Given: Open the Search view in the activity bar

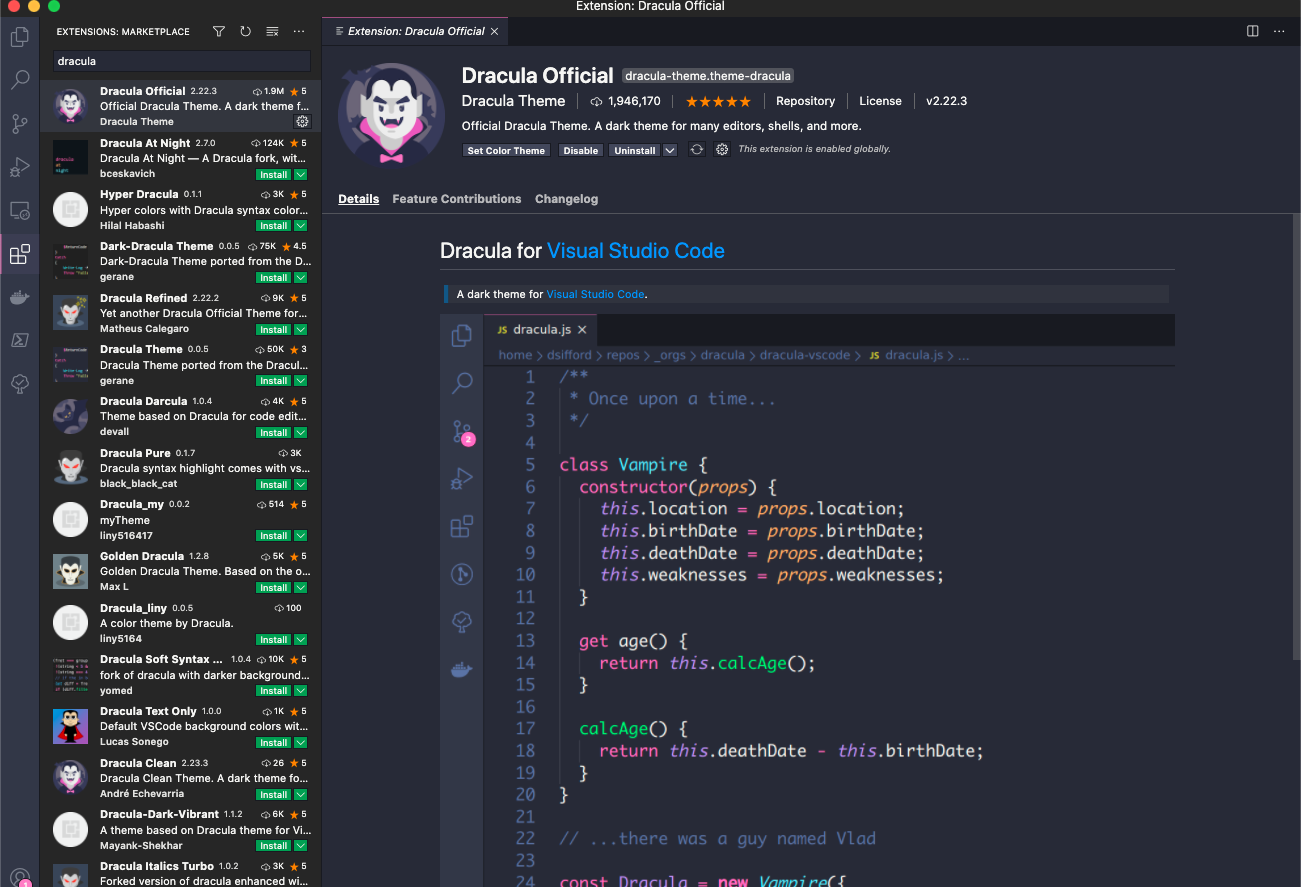Looking at the screenshot, I should (x=19, y=81).
